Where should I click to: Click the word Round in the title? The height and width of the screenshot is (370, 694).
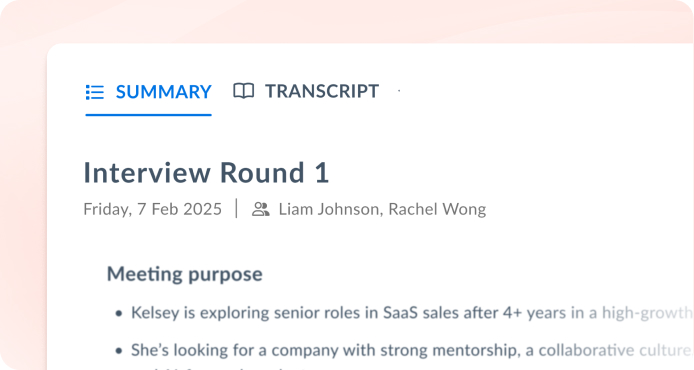pos(262,172)
